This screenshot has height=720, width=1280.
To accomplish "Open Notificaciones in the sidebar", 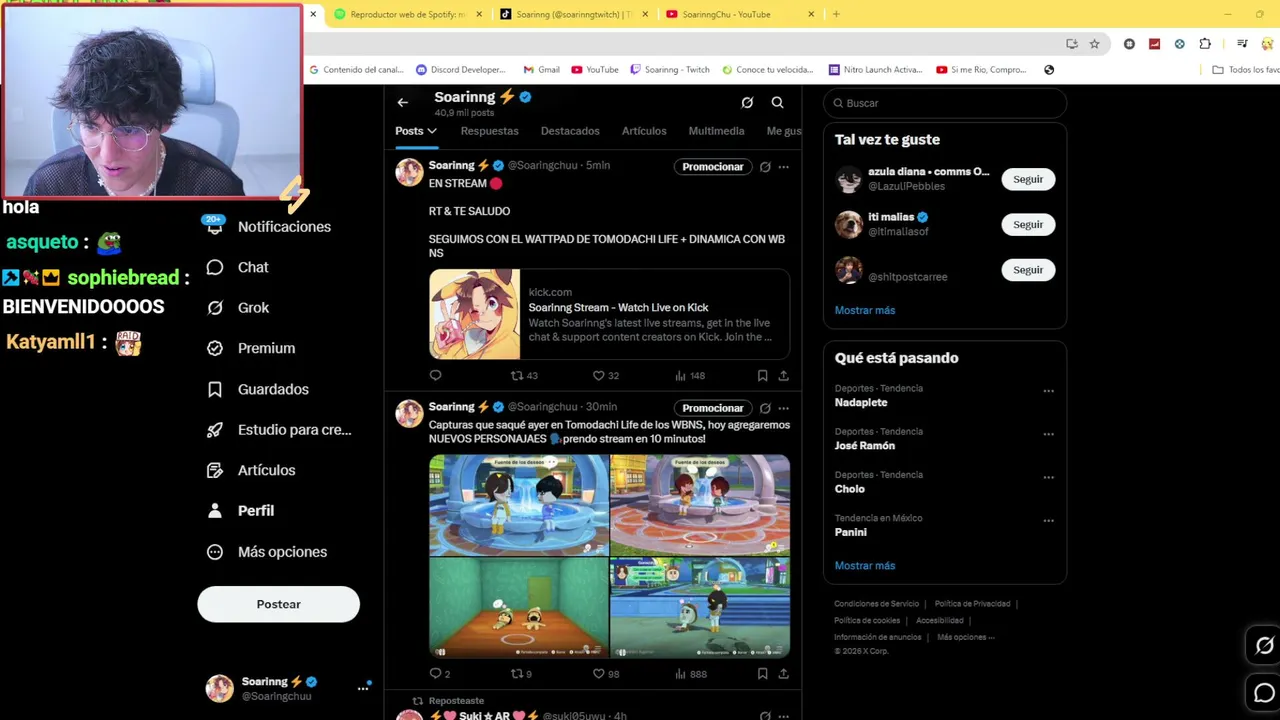I will (x=270, y=227).
